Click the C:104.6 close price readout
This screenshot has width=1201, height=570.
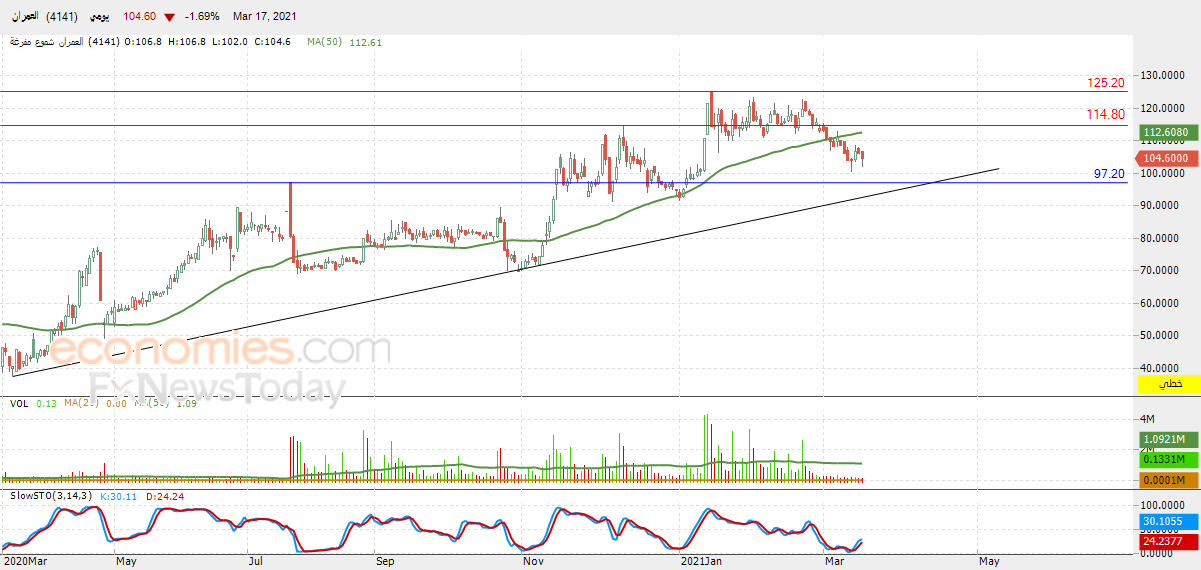pyautogui.click(x=274, y=42)
